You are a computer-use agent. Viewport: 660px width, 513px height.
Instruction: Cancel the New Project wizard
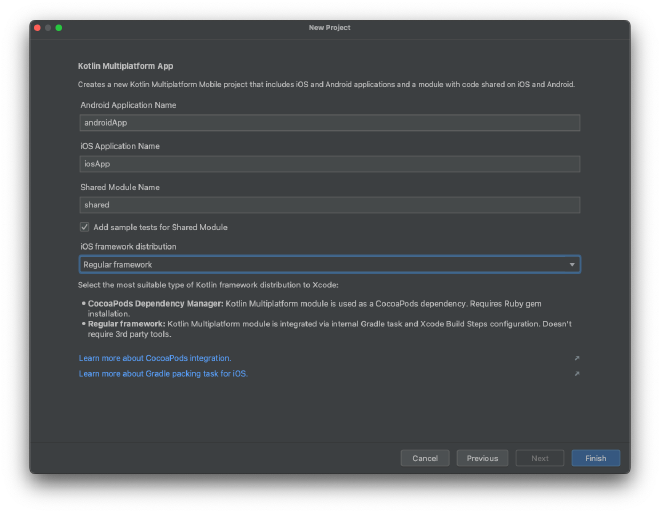pos(425,458)
